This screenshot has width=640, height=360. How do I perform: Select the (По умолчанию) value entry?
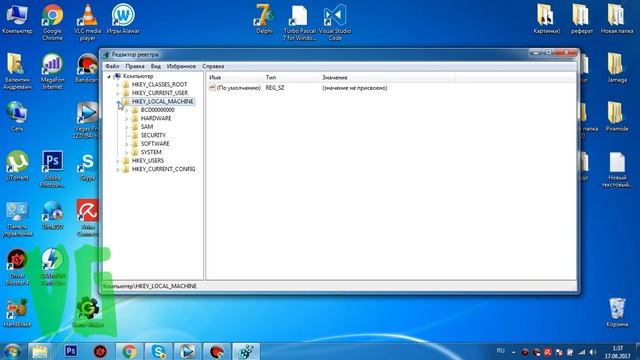tap(235, 88)
